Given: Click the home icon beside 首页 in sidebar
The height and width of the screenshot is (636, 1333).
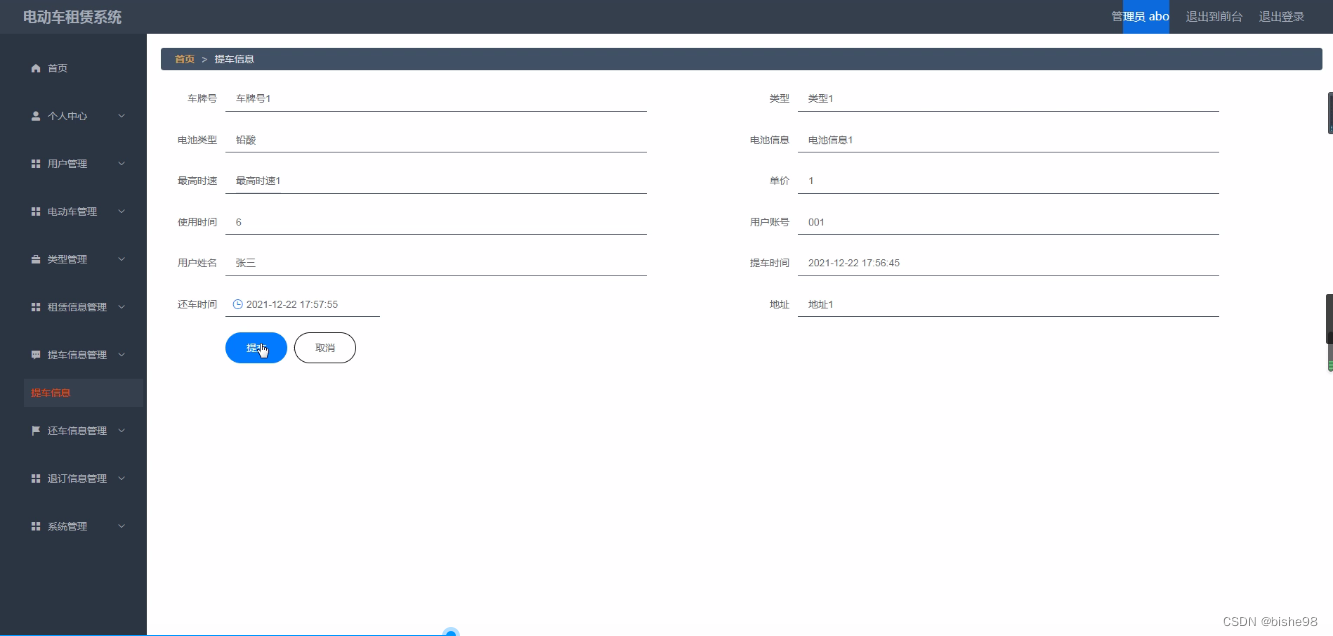Looking at the screenshot, I should [x=37, y=68].
